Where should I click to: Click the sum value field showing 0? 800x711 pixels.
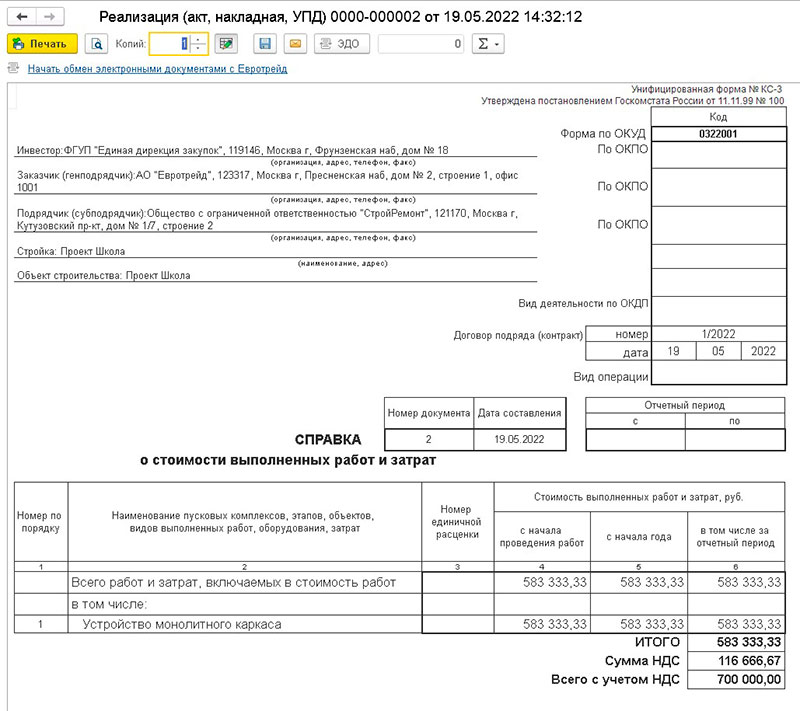421,44
